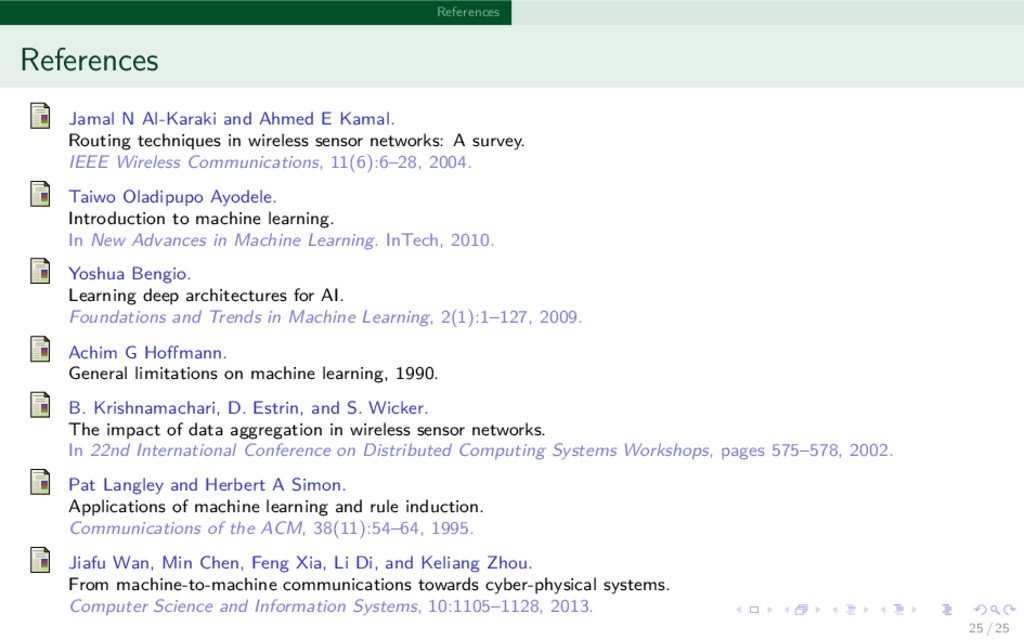Click authors 'Pat Langley and Herbert A Simon'
Screen dimensions: 1024x640
(207, 485)
